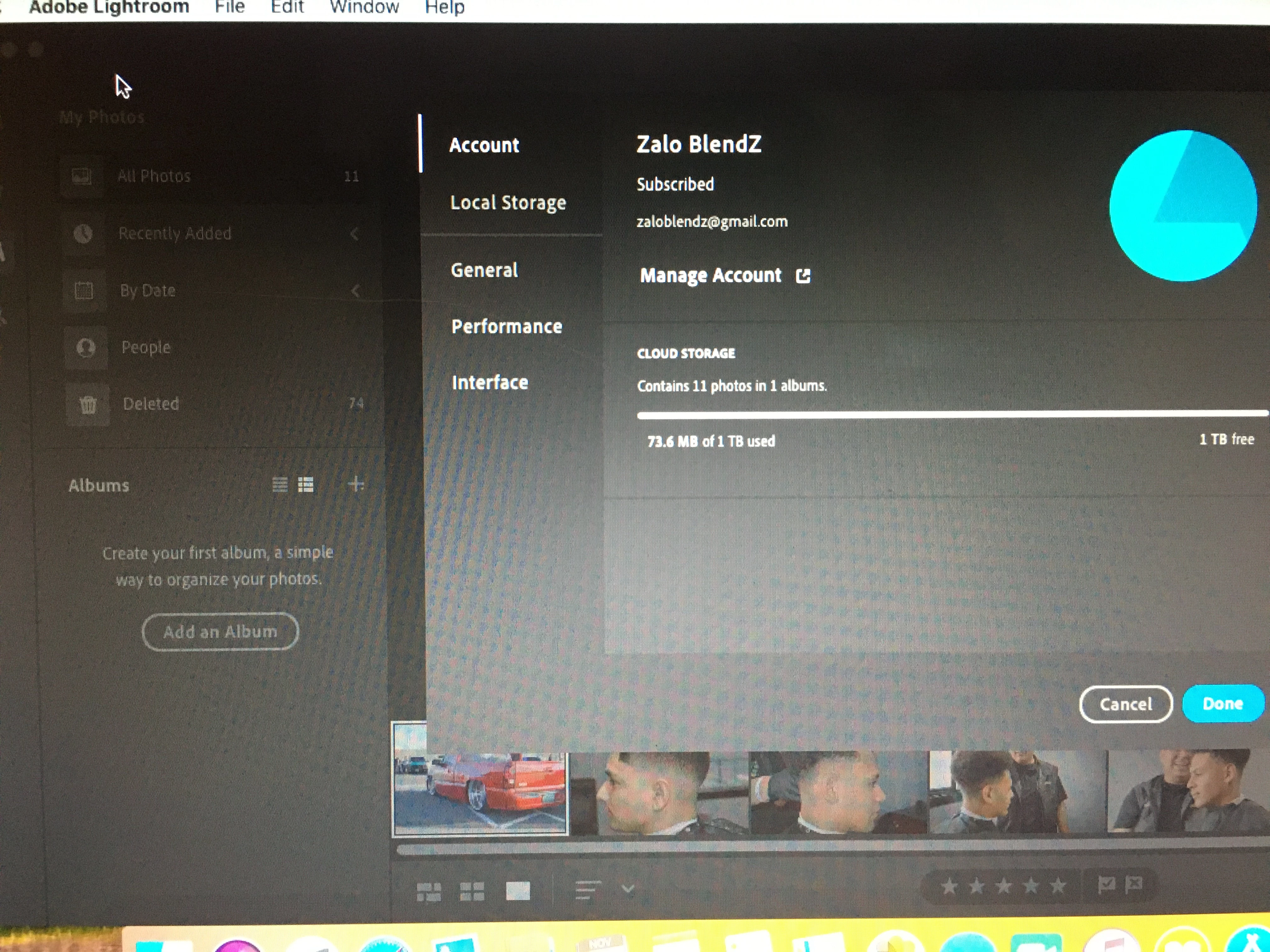This screenshot has width=1270, height=952.
Task: Switch to square grid view icon
Action: pos(472,891)
